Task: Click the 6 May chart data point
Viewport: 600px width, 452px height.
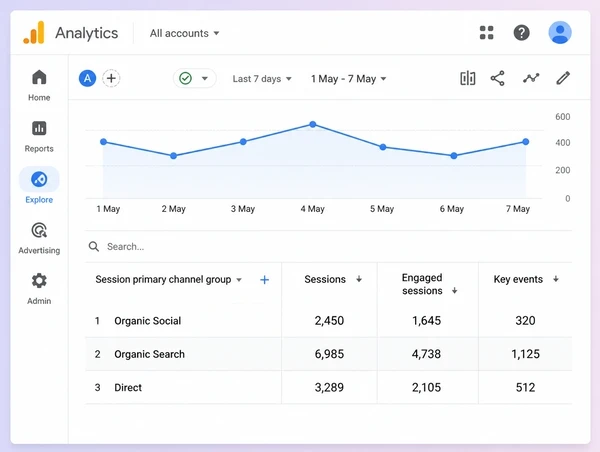Action: [x=453, y=156]
